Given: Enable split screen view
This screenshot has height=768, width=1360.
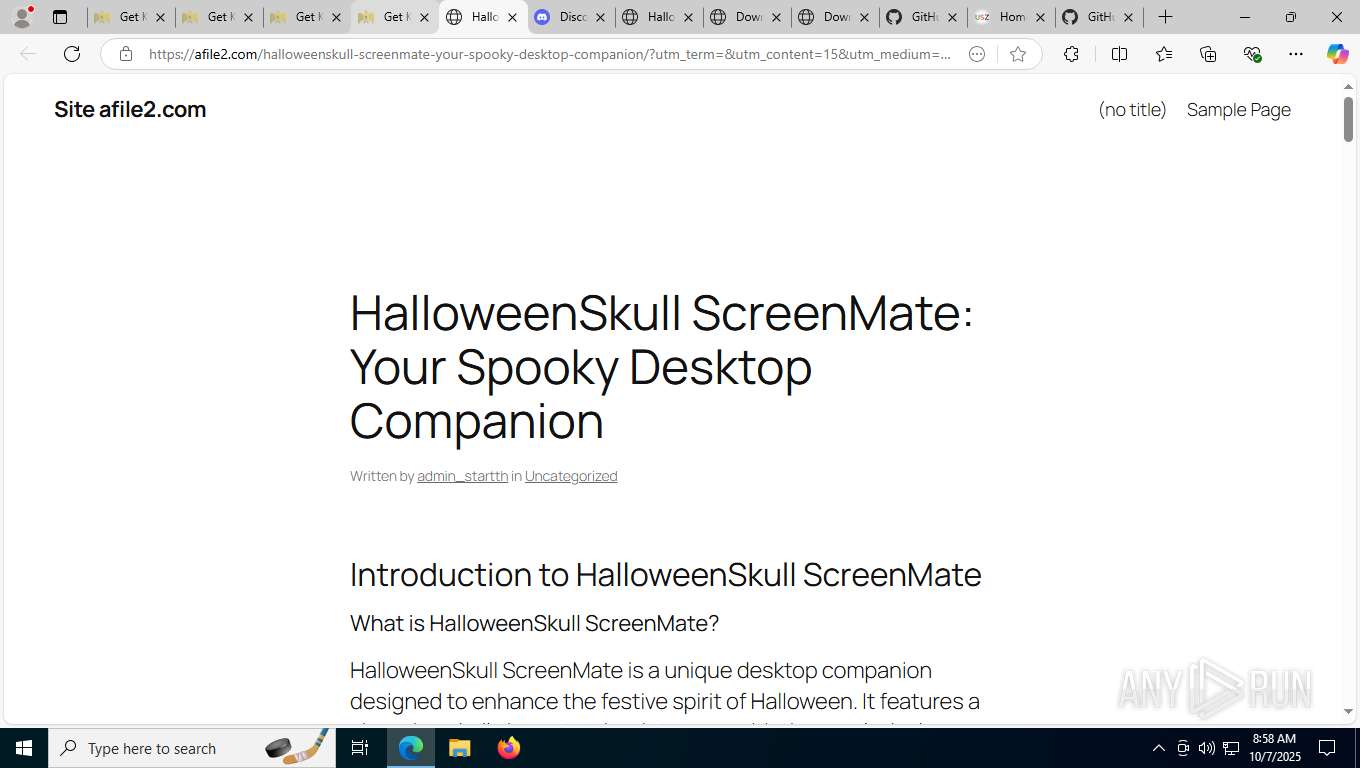Looking at the screenshot, I should [1119, 54].
